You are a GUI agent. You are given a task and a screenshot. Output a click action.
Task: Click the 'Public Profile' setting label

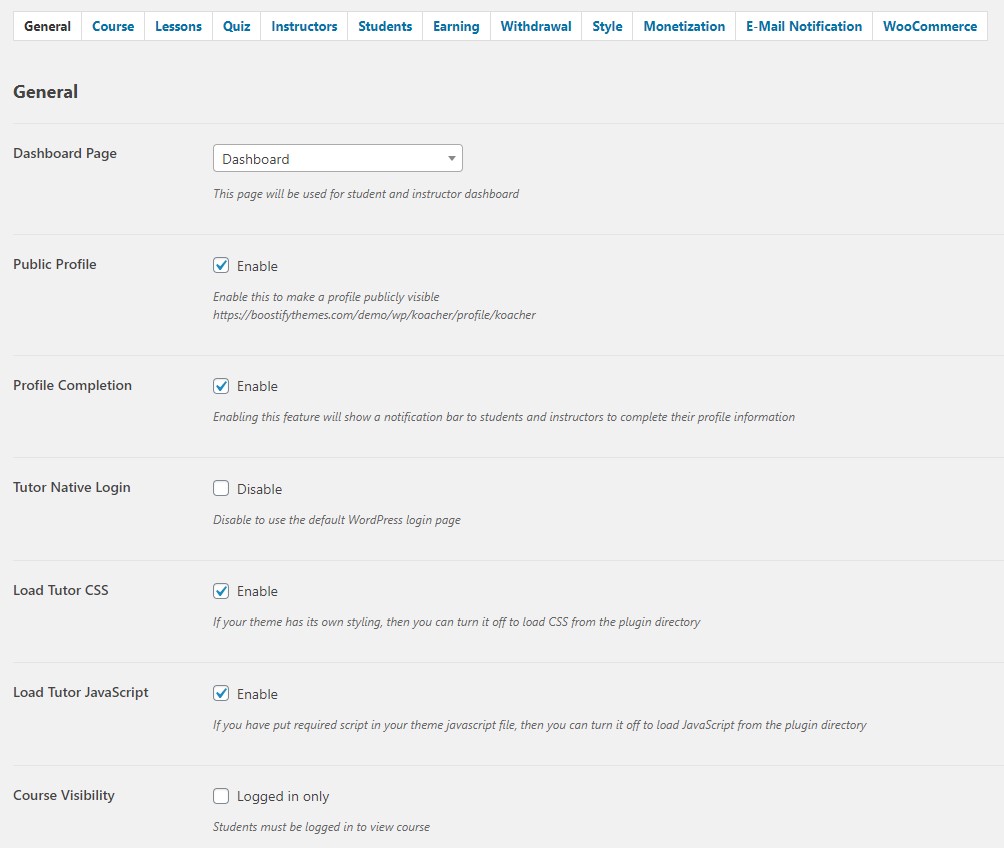[x=54, y=264]
